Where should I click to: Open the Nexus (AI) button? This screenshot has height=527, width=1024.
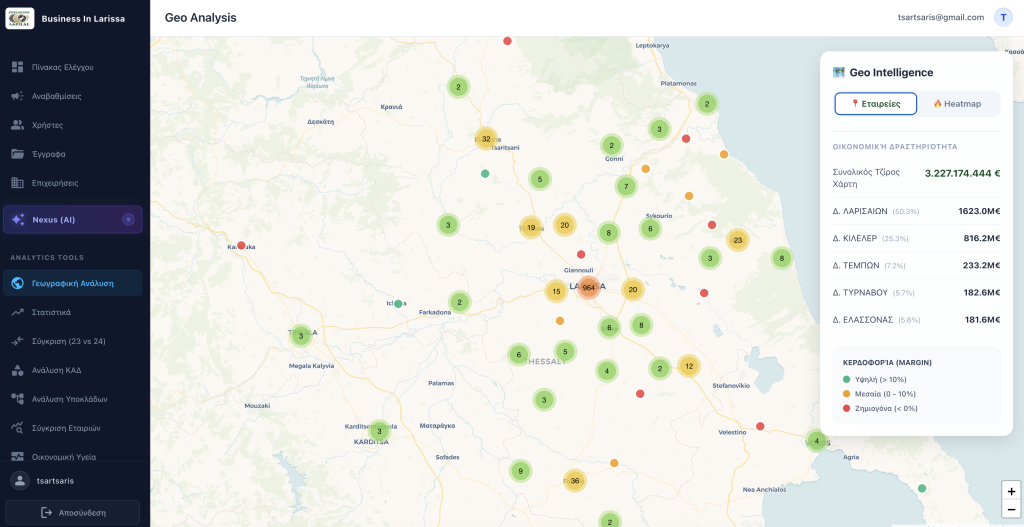(72, 219)
